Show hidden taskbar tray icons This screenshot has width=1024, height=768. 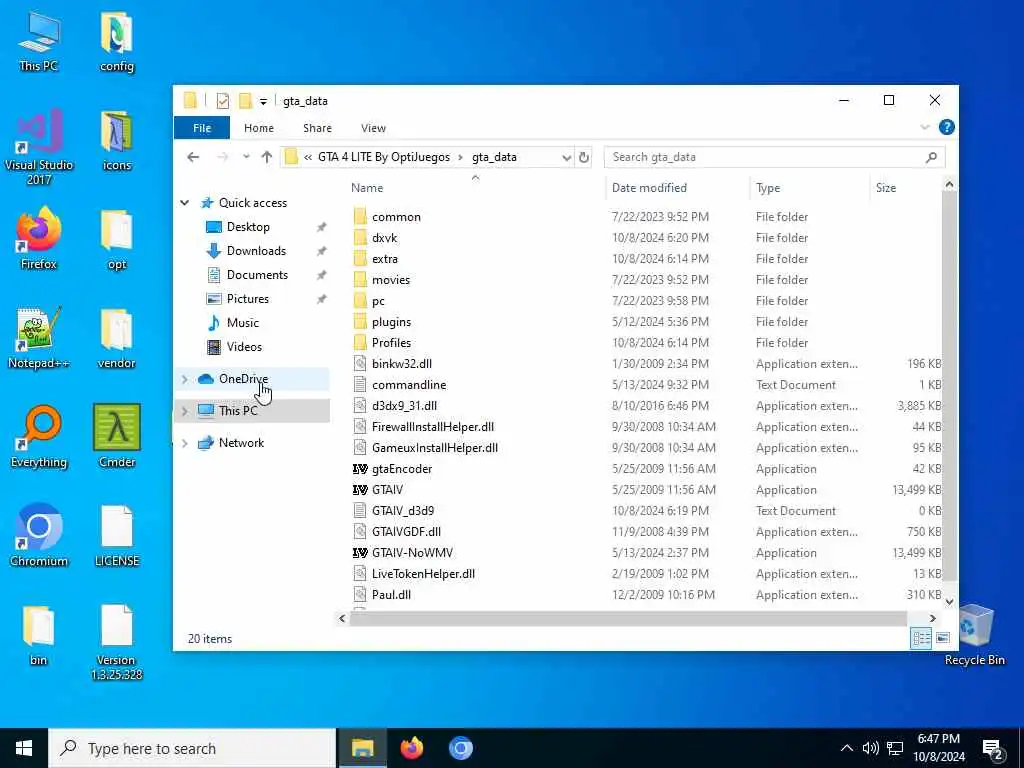[846, 748]
